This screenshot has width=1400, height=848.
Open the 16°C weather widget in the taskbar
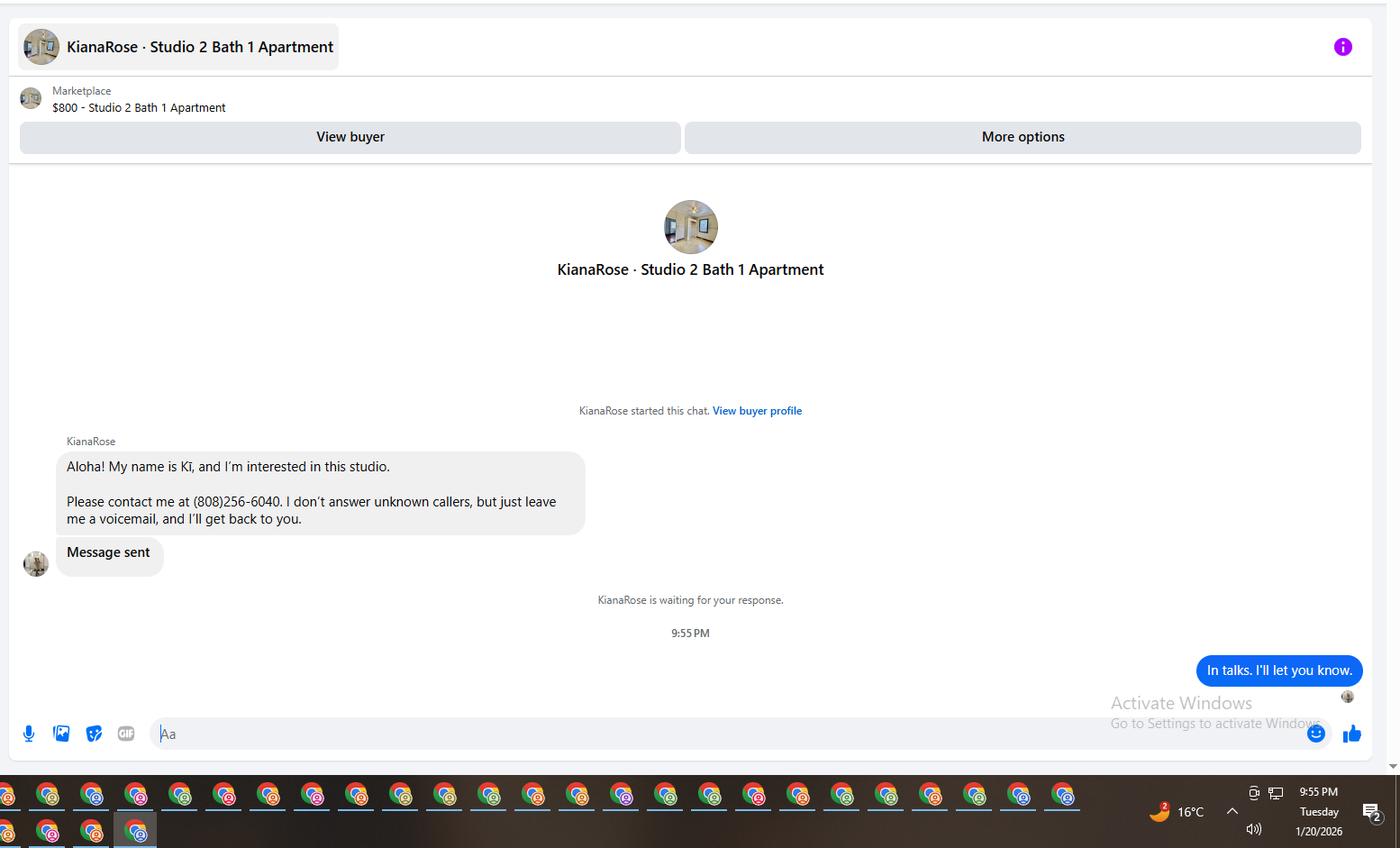coord(1177,812)
